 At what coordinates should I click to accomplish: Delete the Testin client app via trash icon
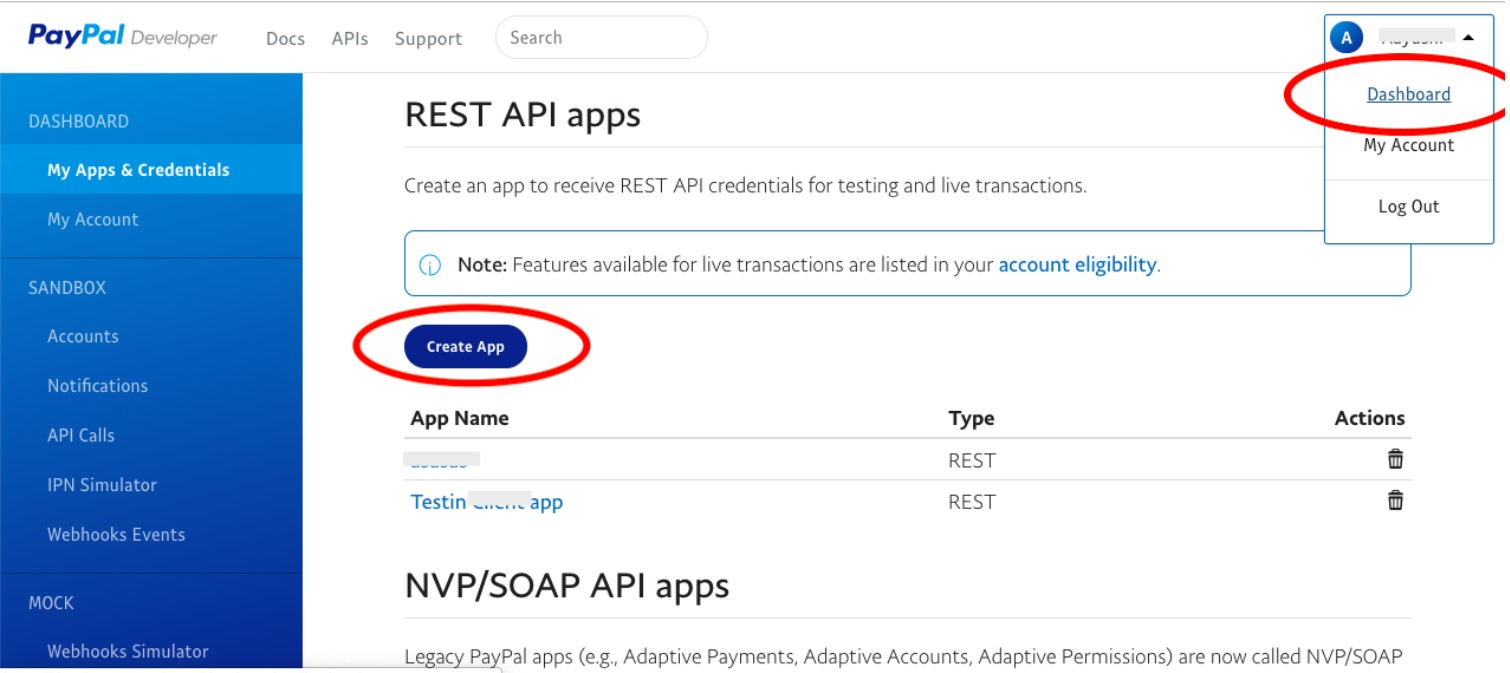(1395, 501)
